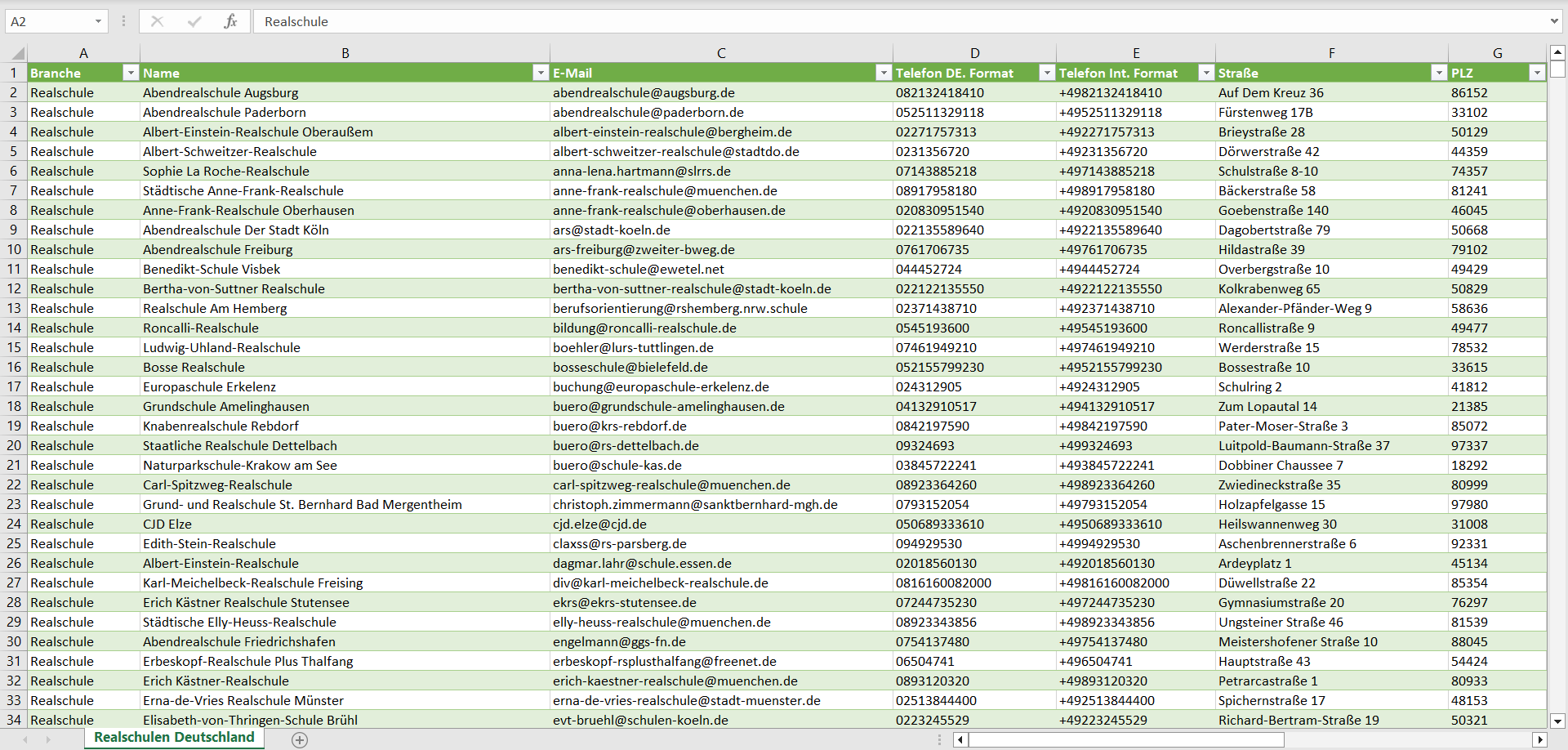The height and width of the screenshot is (750, 1568).
Task: Select cell boehler@lurs-tuttlingen.de
Action: click(721, 347)
